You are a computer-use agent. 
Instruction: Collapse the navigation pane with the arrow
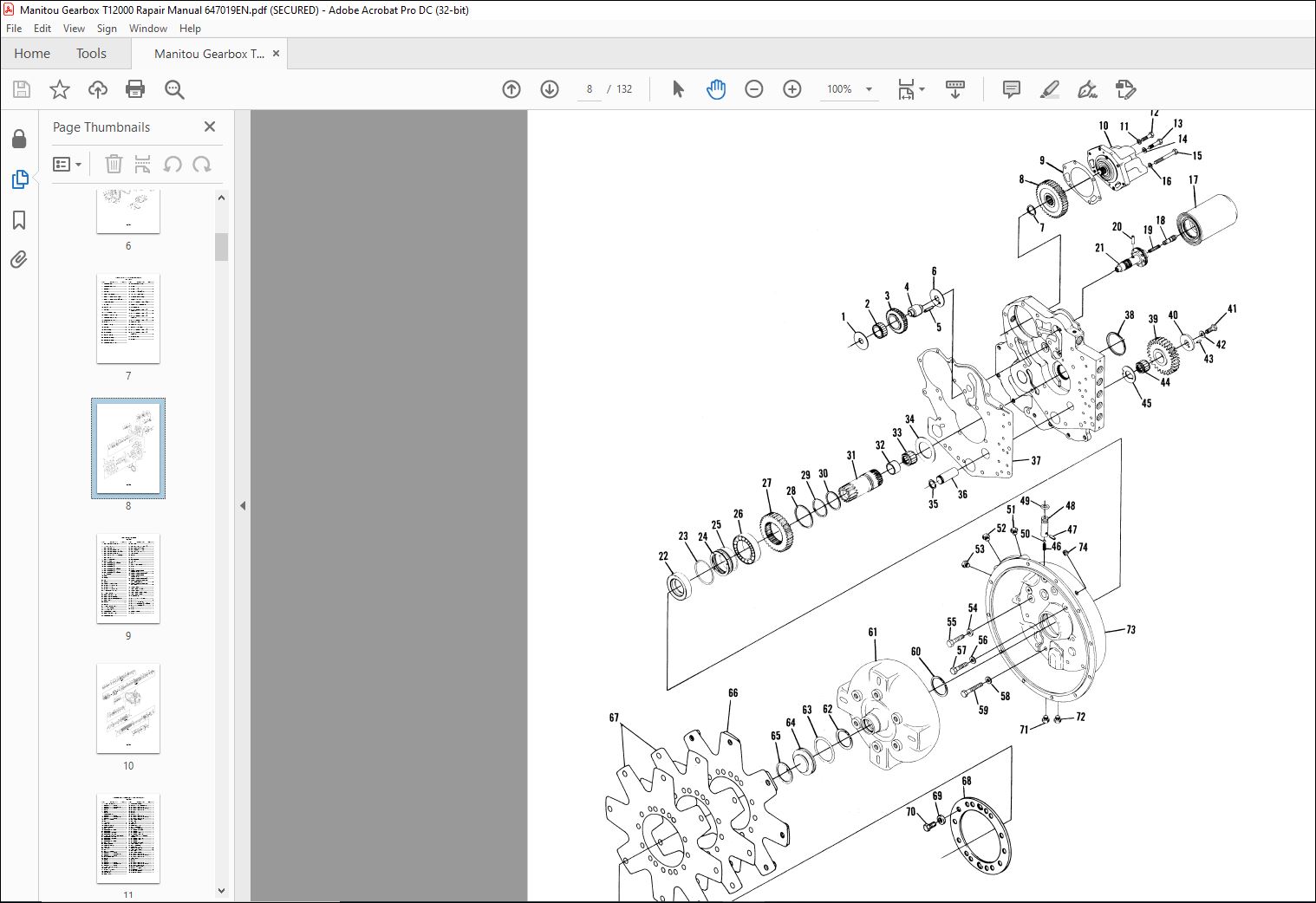tap(243, 505)
